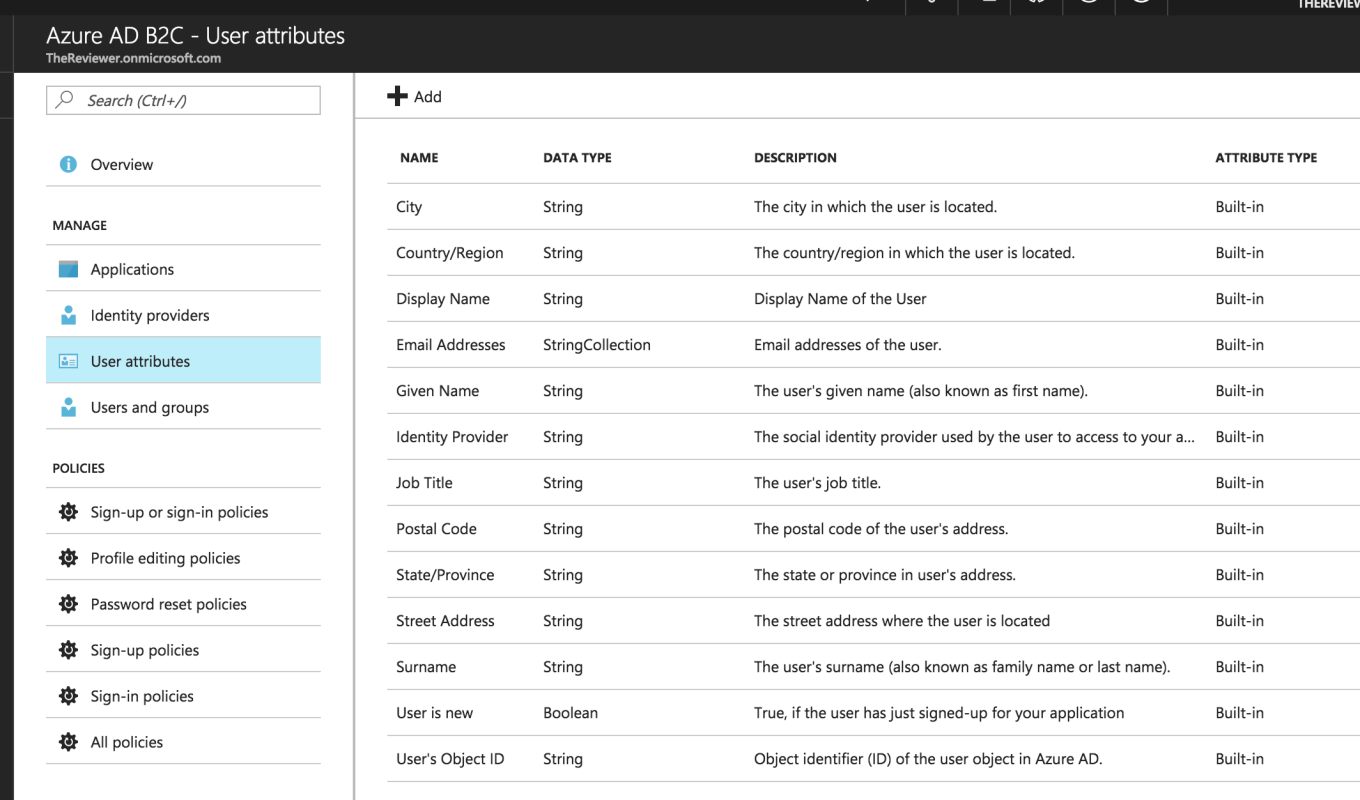Open Applications in the Manage section
The image size is (1360, 800).
183,269
